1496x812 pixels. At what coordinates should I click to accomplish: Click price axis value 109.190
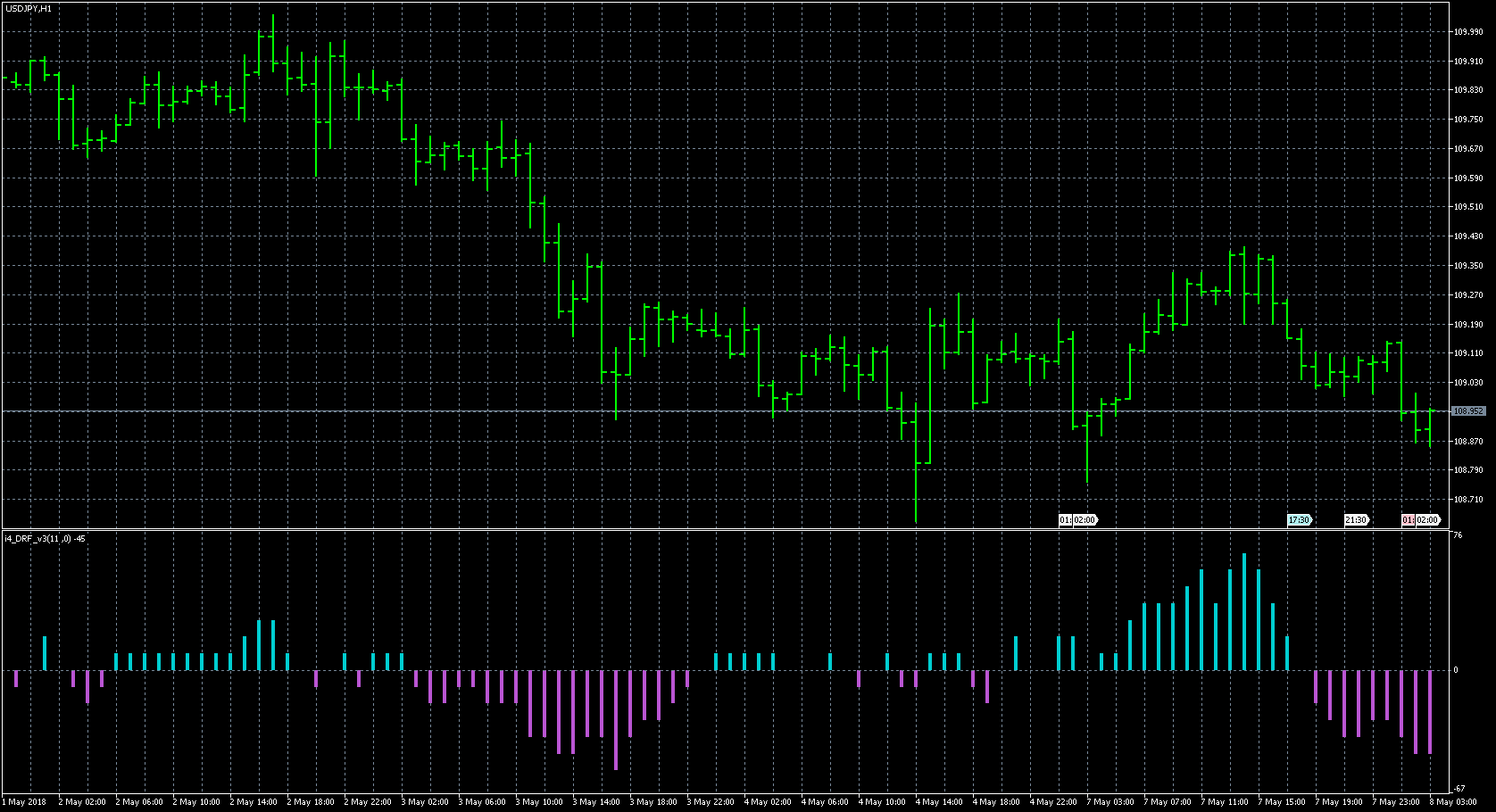coord(1468,324)
